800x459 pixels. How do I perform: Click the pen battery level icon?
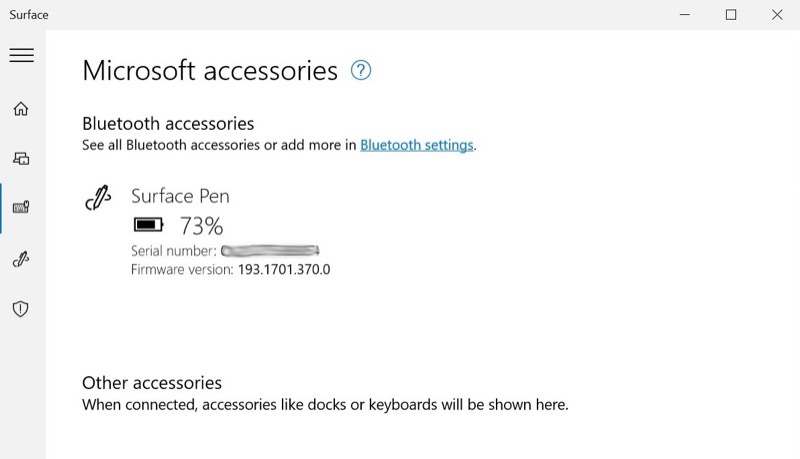pyautogui.click(x=148, y=224)
